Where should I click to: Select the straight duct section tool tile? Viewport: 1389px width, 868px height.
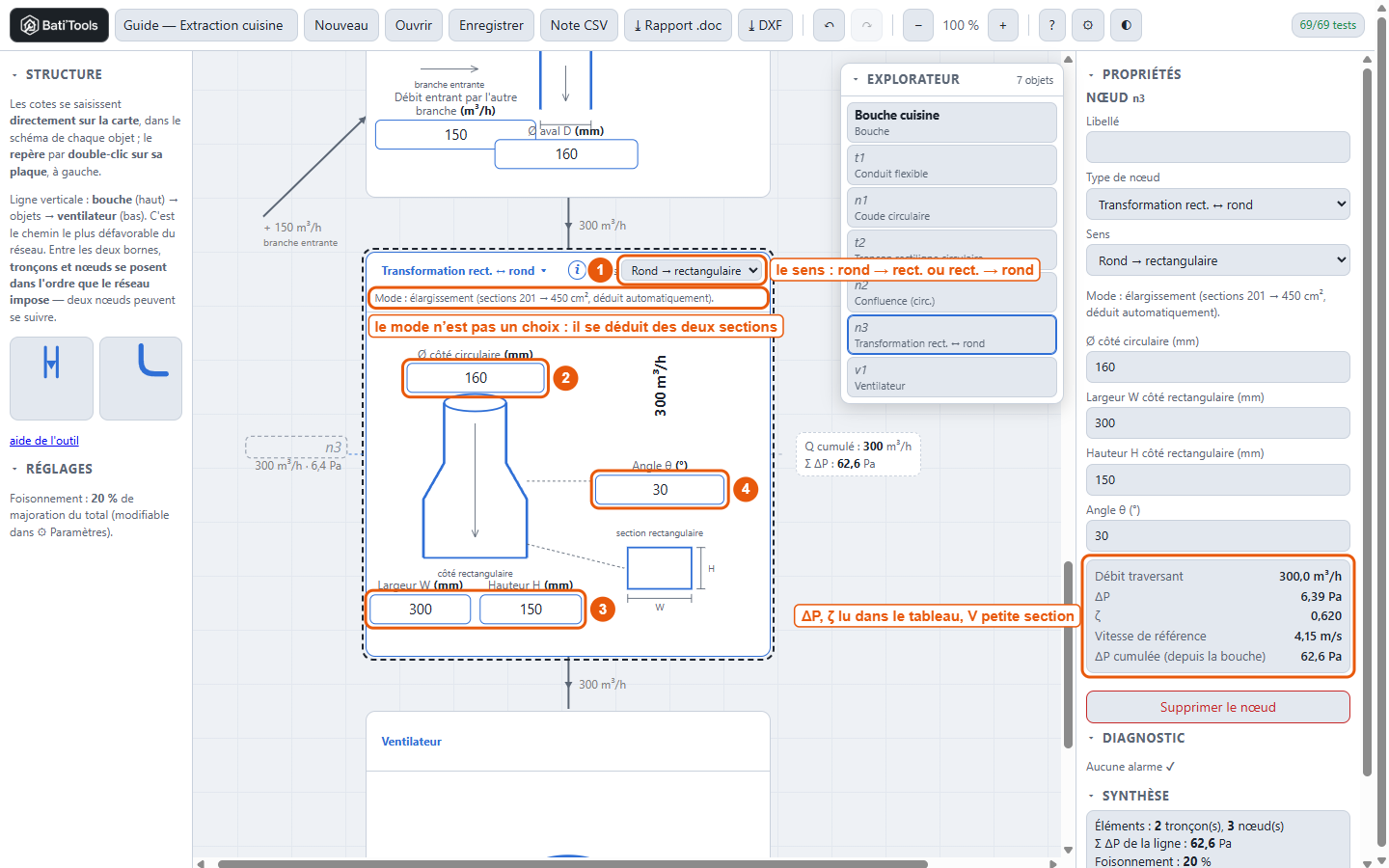(x=51, y=378)
